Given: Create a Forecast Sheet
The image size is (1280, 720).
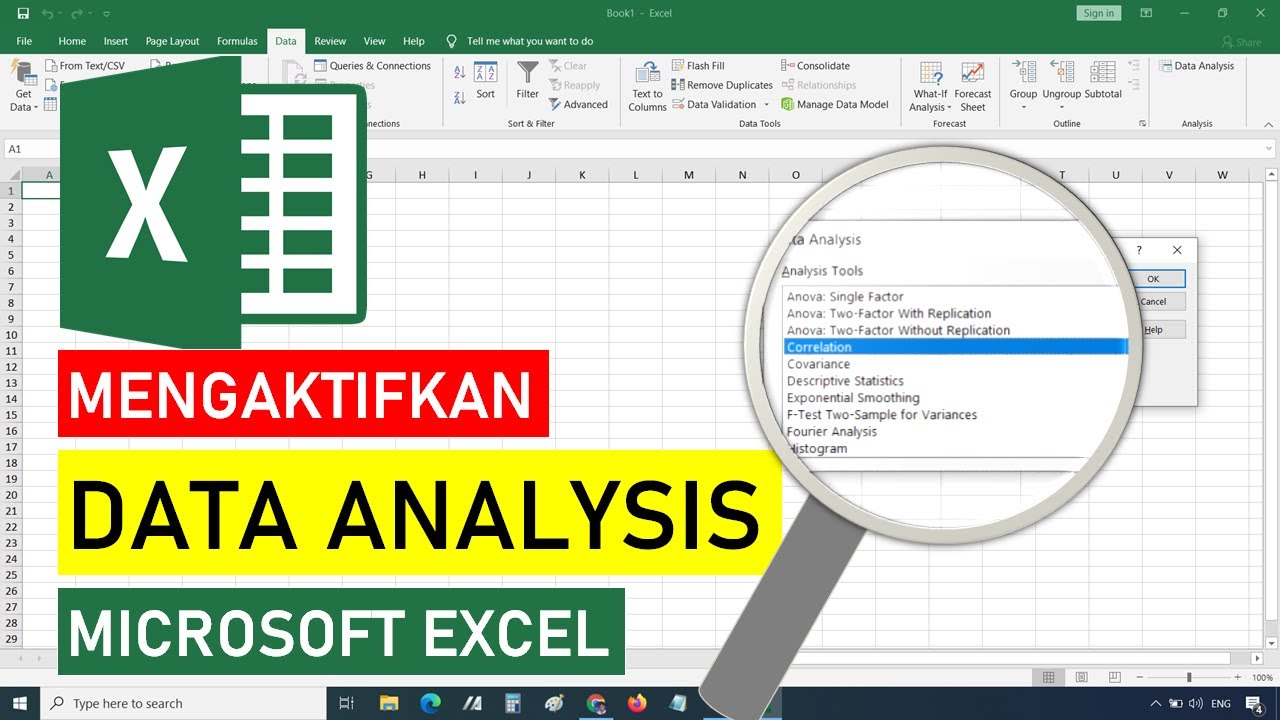Looking at the screenshot, I should click(973, 86).
